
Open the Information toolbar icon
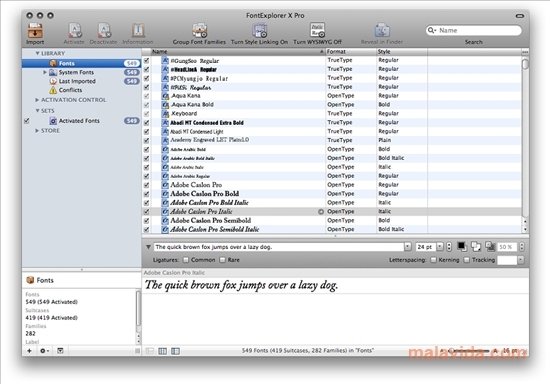click(x=138, y=31)
